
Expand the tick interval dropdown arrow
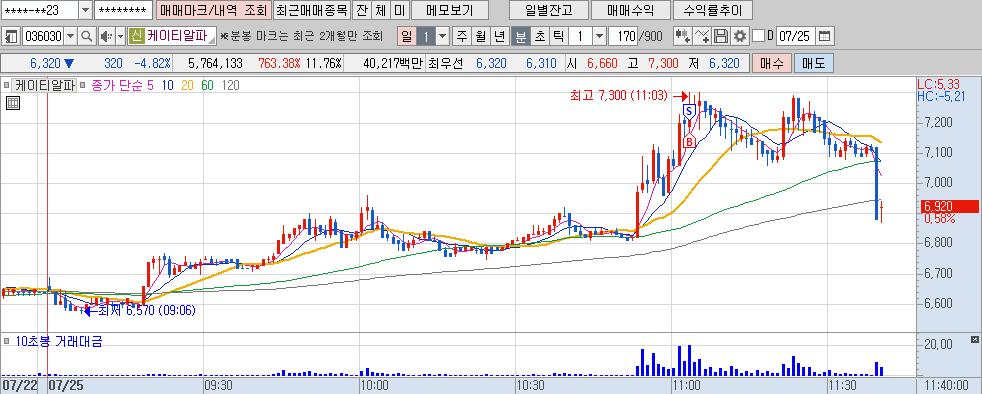coord(599,36)
